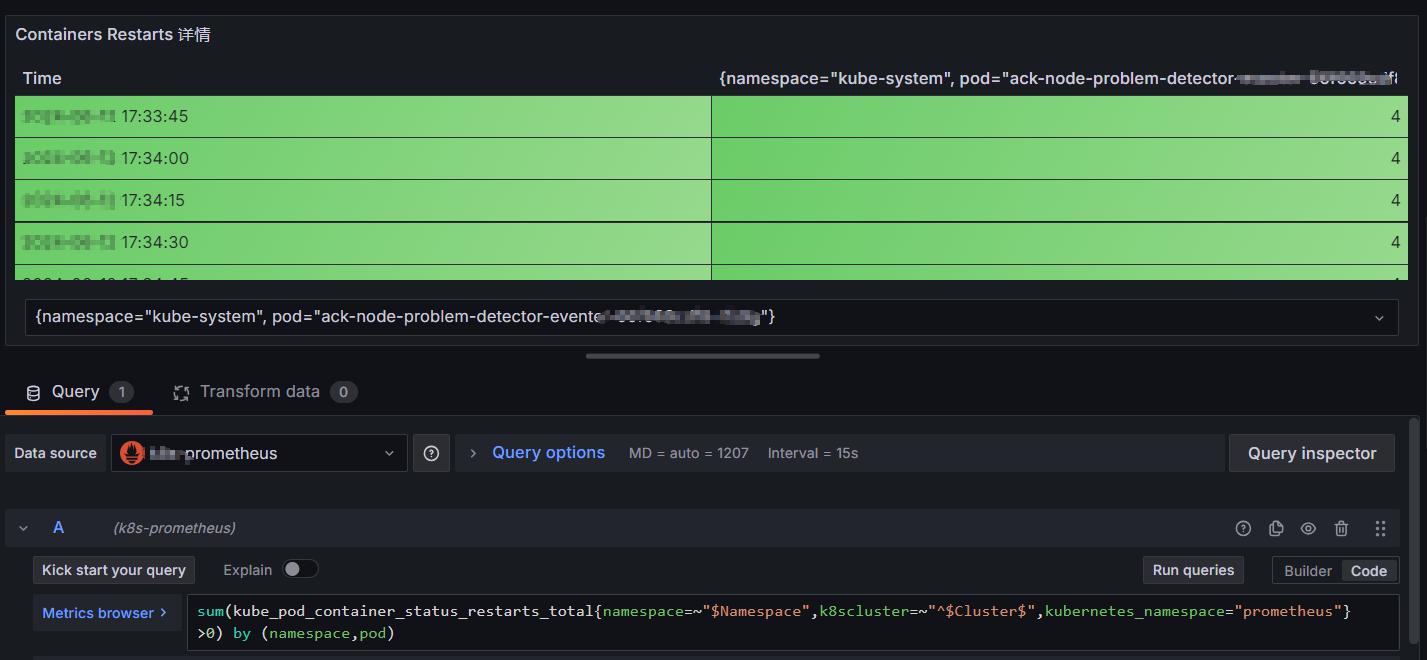Open the Prometheus data source dropdown
Screen dimensions: 1427x660
click(389, 453)
